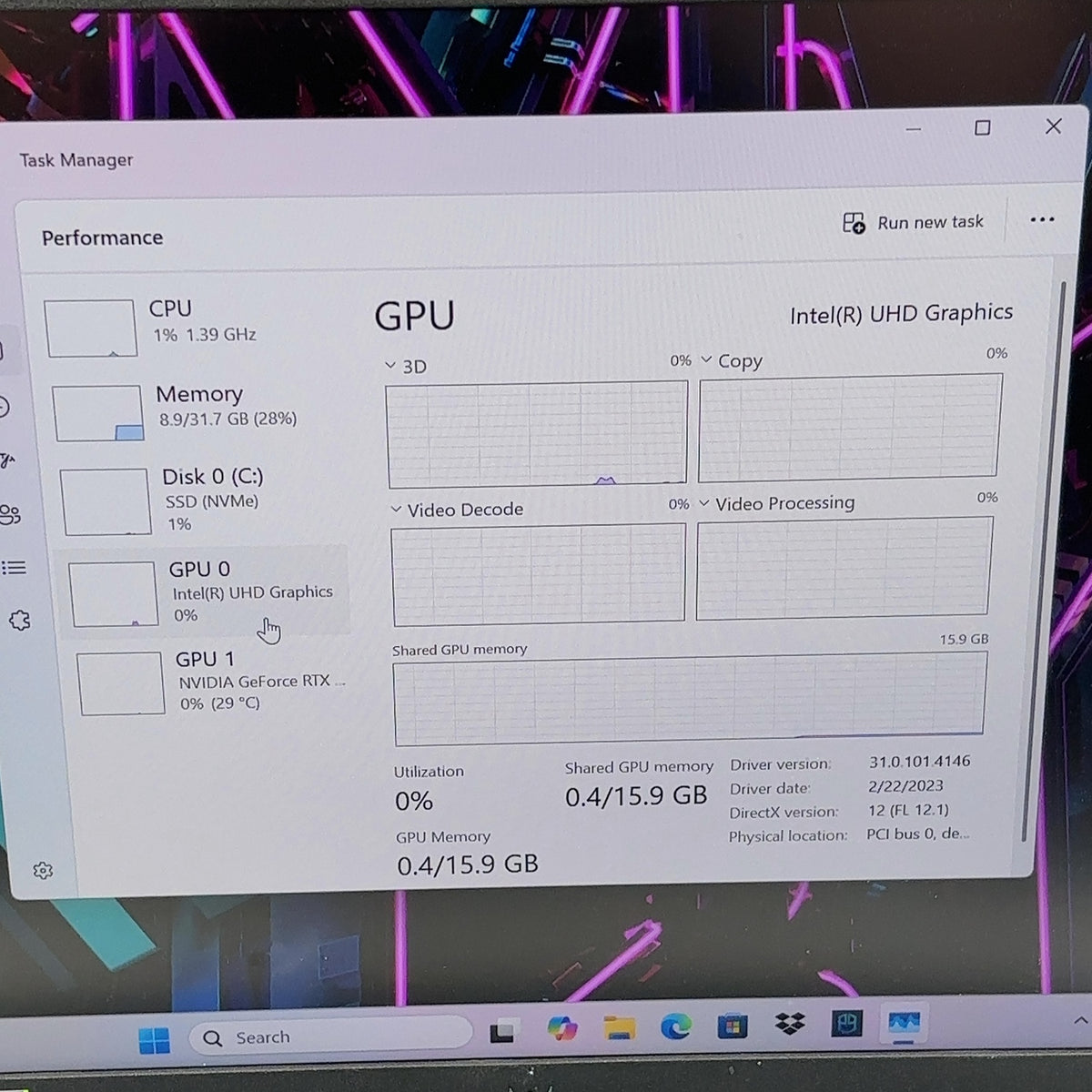Image resolution: width=1092 pixels, height=1092 pixels.
Task: Launch Copilot from the taskbar
Action: [x=562, y=1029]
